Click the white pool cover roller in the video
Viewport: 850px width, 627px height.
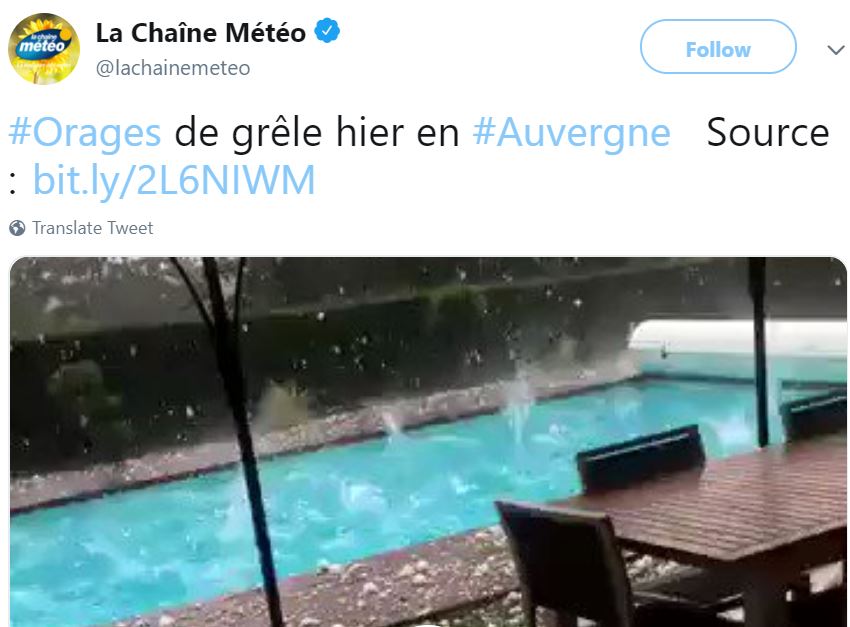(737, 335)
